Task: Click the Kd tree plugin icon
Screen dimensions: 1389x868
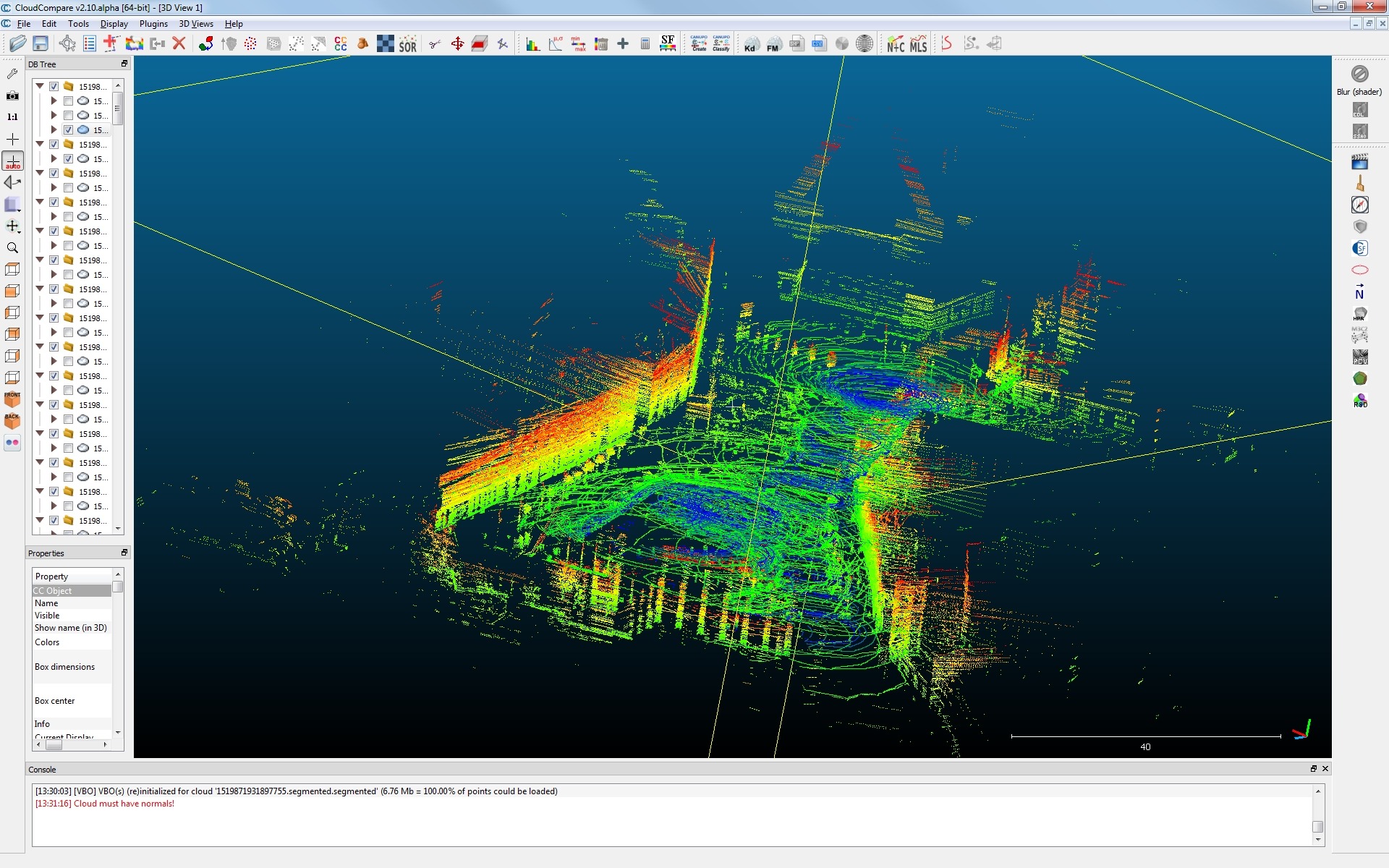Action: click(751, 44)
